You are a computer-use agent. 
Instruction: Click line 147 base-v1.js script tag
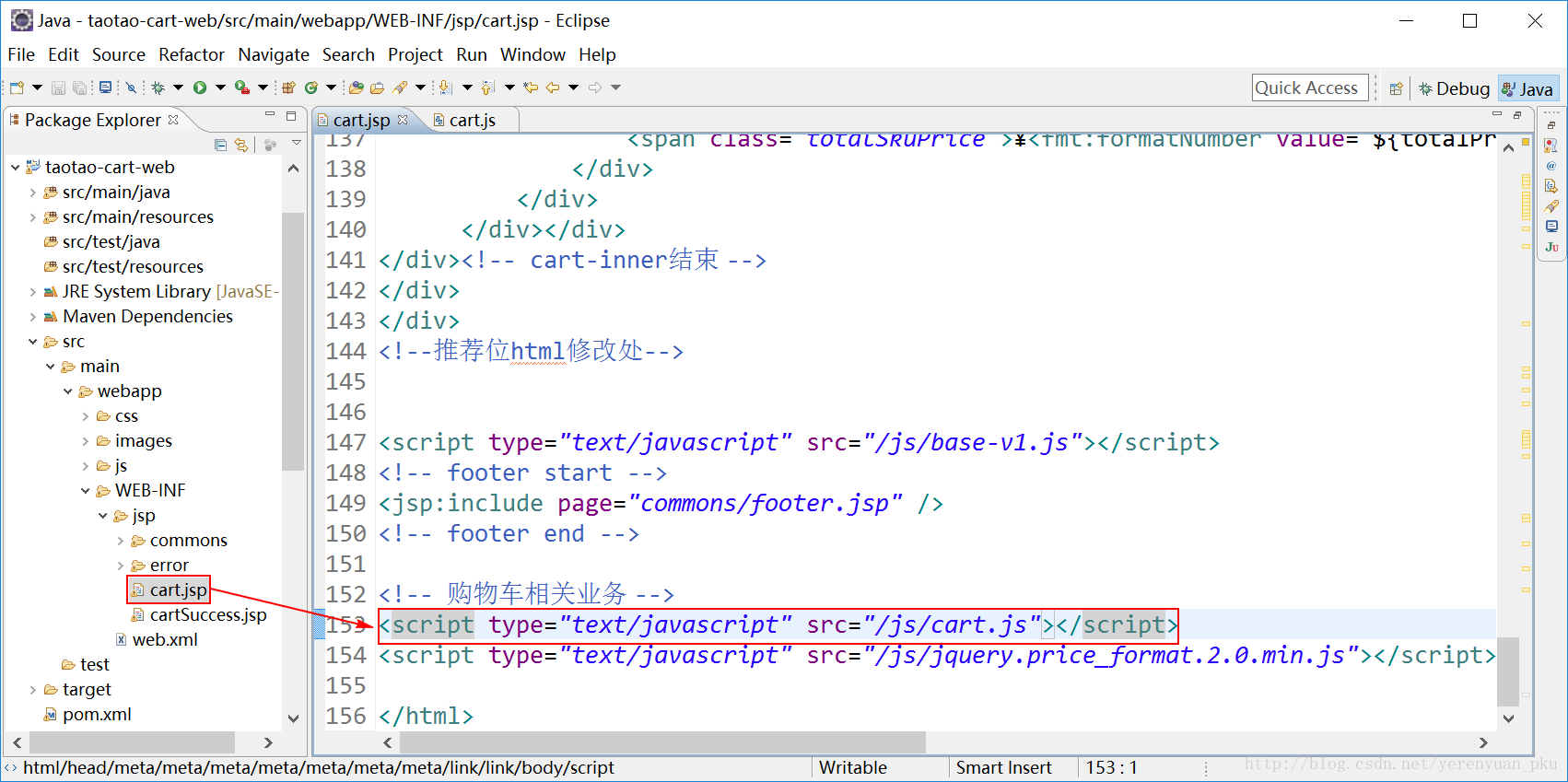click(799, 443)
